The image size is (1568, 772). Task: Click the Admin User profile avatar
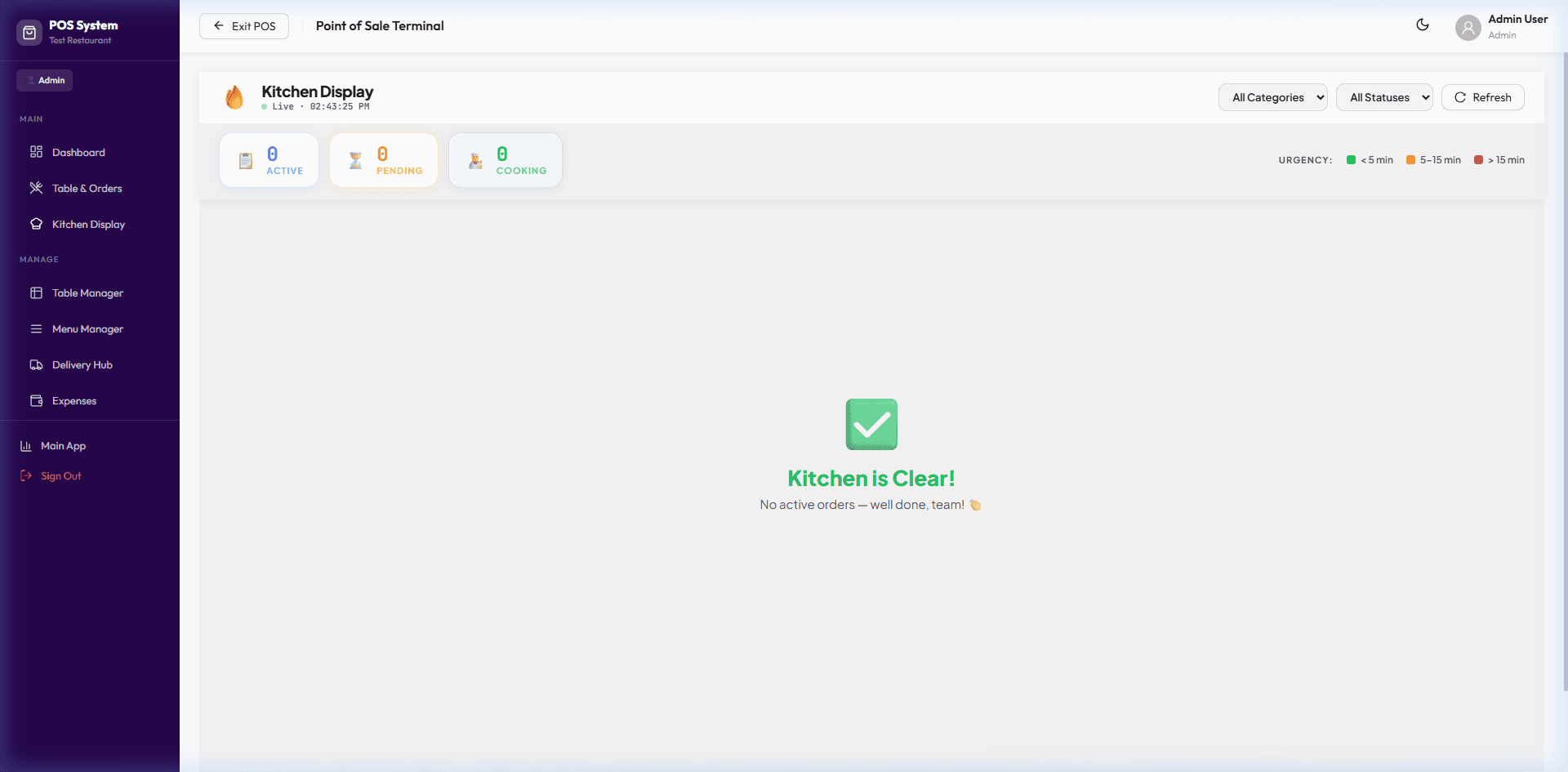click(1468, 27)
